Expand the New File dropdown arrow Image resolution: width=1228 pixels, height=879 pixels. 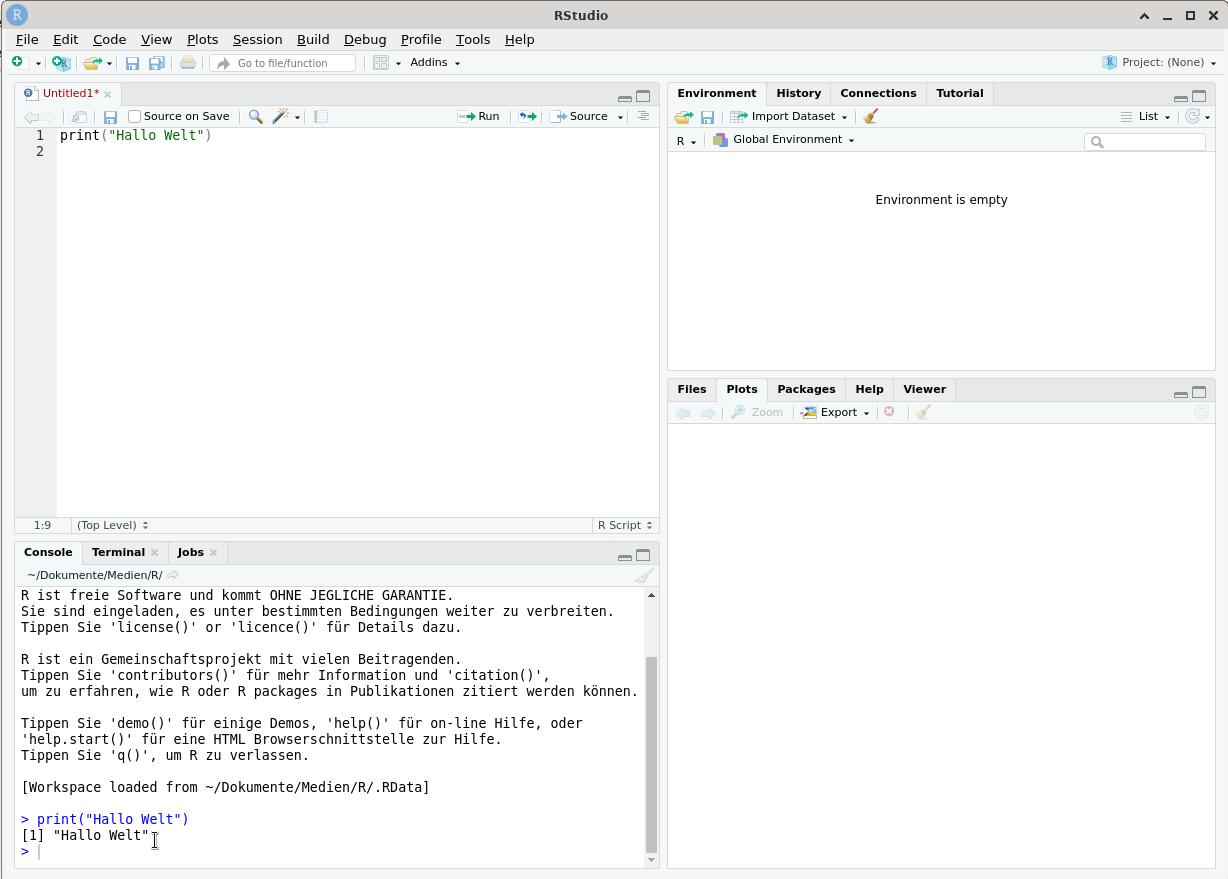(x=38, y=63)
